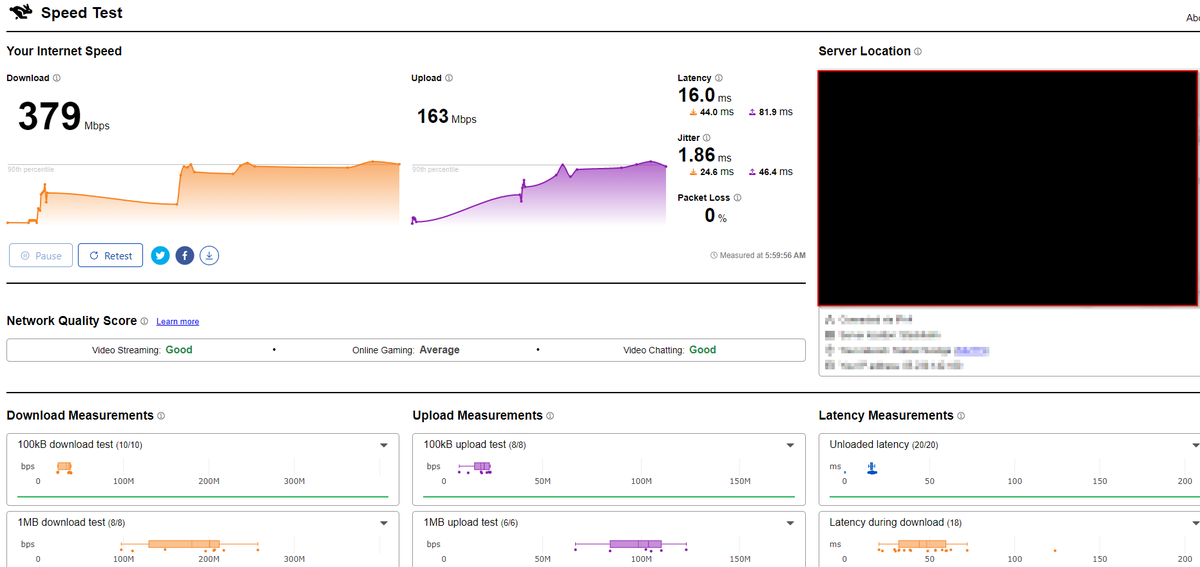Pause the speed test
This screenshot has height=567, width=1200.
tap(41, 256)
